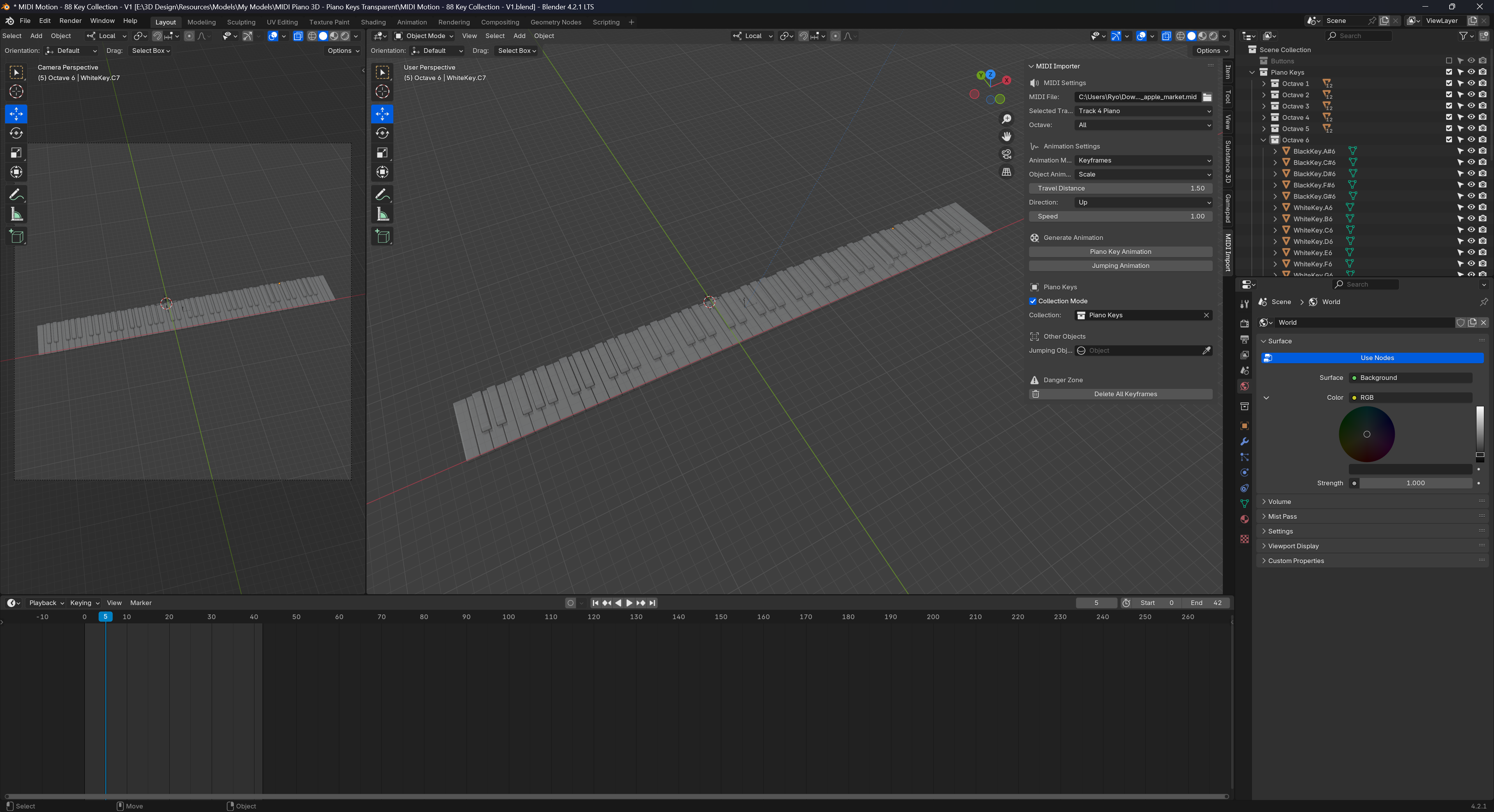1494x812 pixels.
Task: Click the eyedropper for Jumping Object
Action: click(1206, 351)
